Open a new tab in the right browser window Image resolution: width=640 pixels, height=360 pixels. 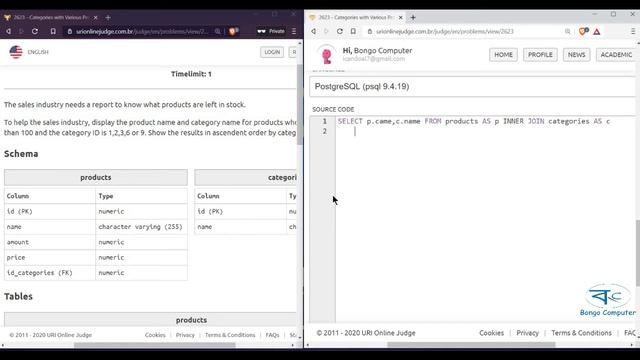click(x=413, y=18)
